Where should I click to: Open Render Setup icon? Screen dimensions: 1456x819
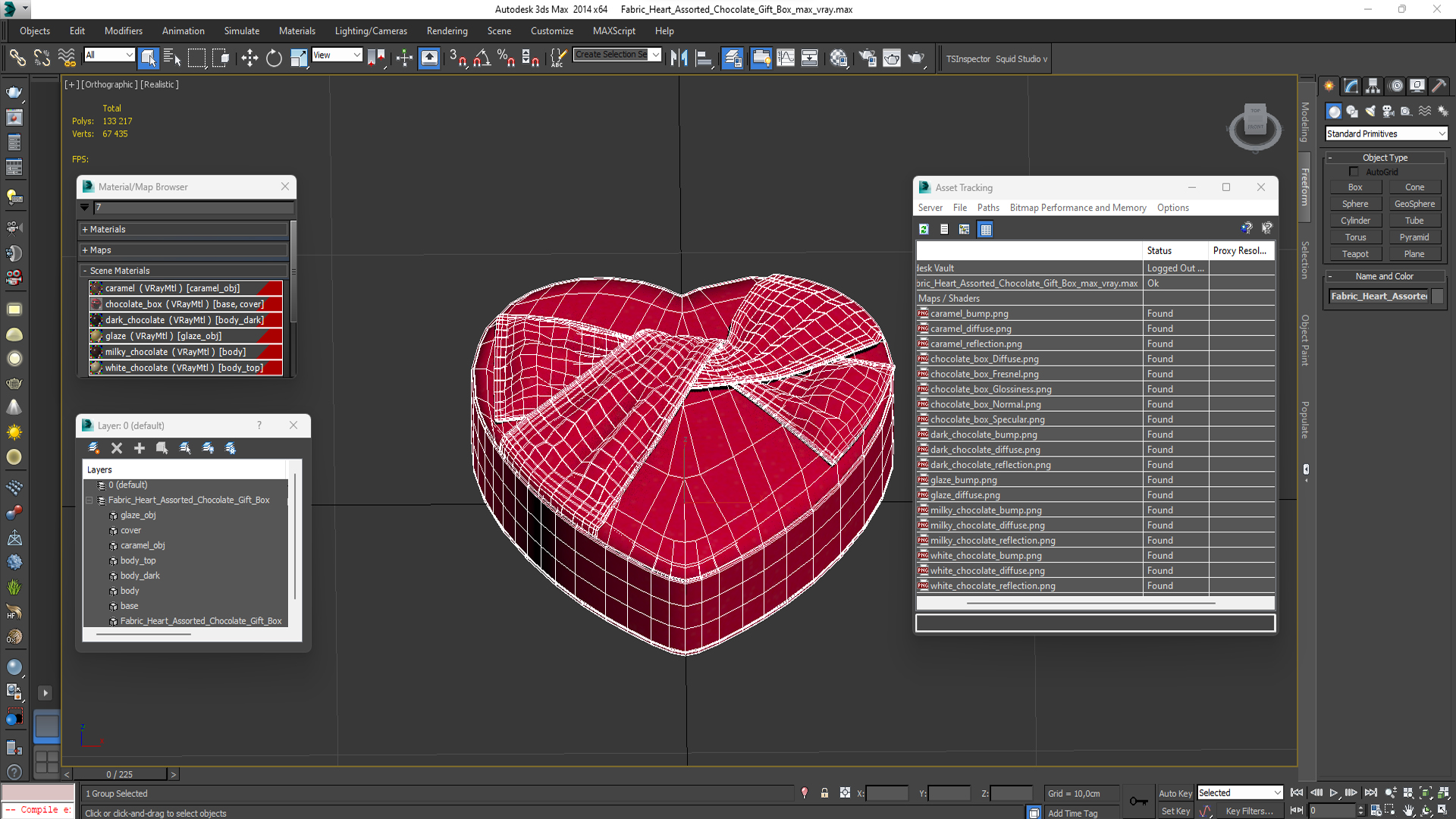[x=868, y=58]
